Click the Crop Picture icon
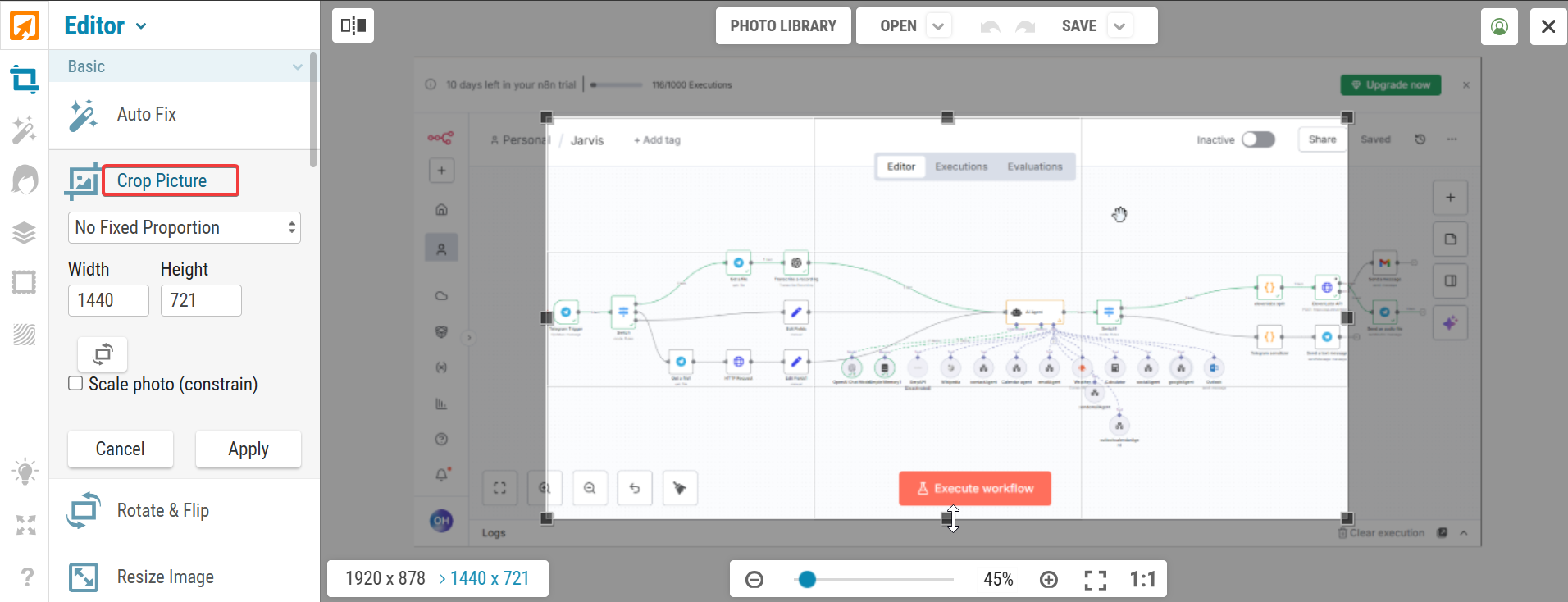The image size is (1568, 602). pos(82,181)
